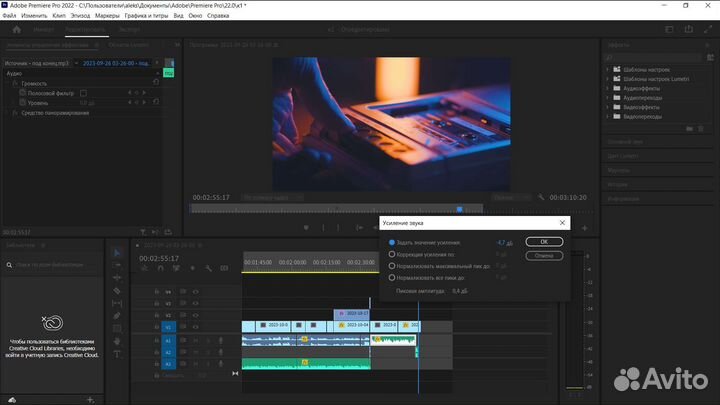Select 'Нормализовать все пики до' option
The width and height of the screenshot is (720, 405).
[392, 277]
